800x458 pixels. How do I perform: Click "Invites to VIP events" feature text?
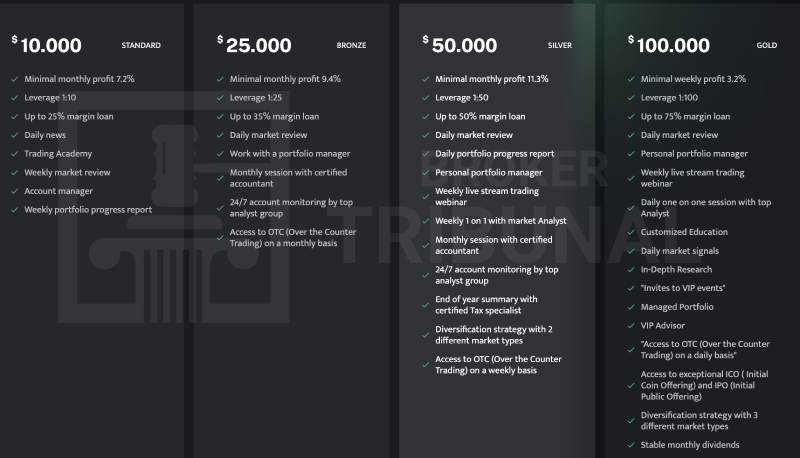tap(683, 288)
